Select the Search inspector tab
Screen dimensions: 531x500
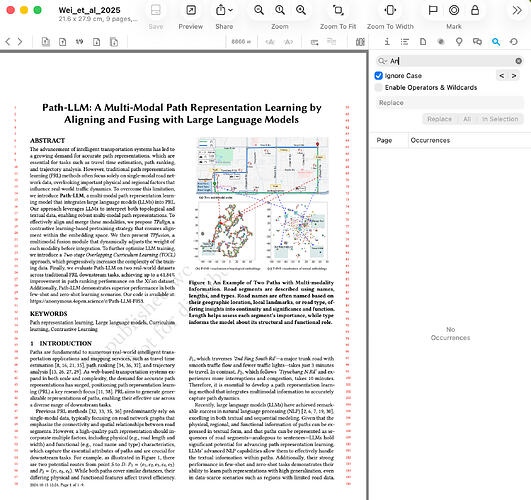pyautogui.click(x=496, y=42)
